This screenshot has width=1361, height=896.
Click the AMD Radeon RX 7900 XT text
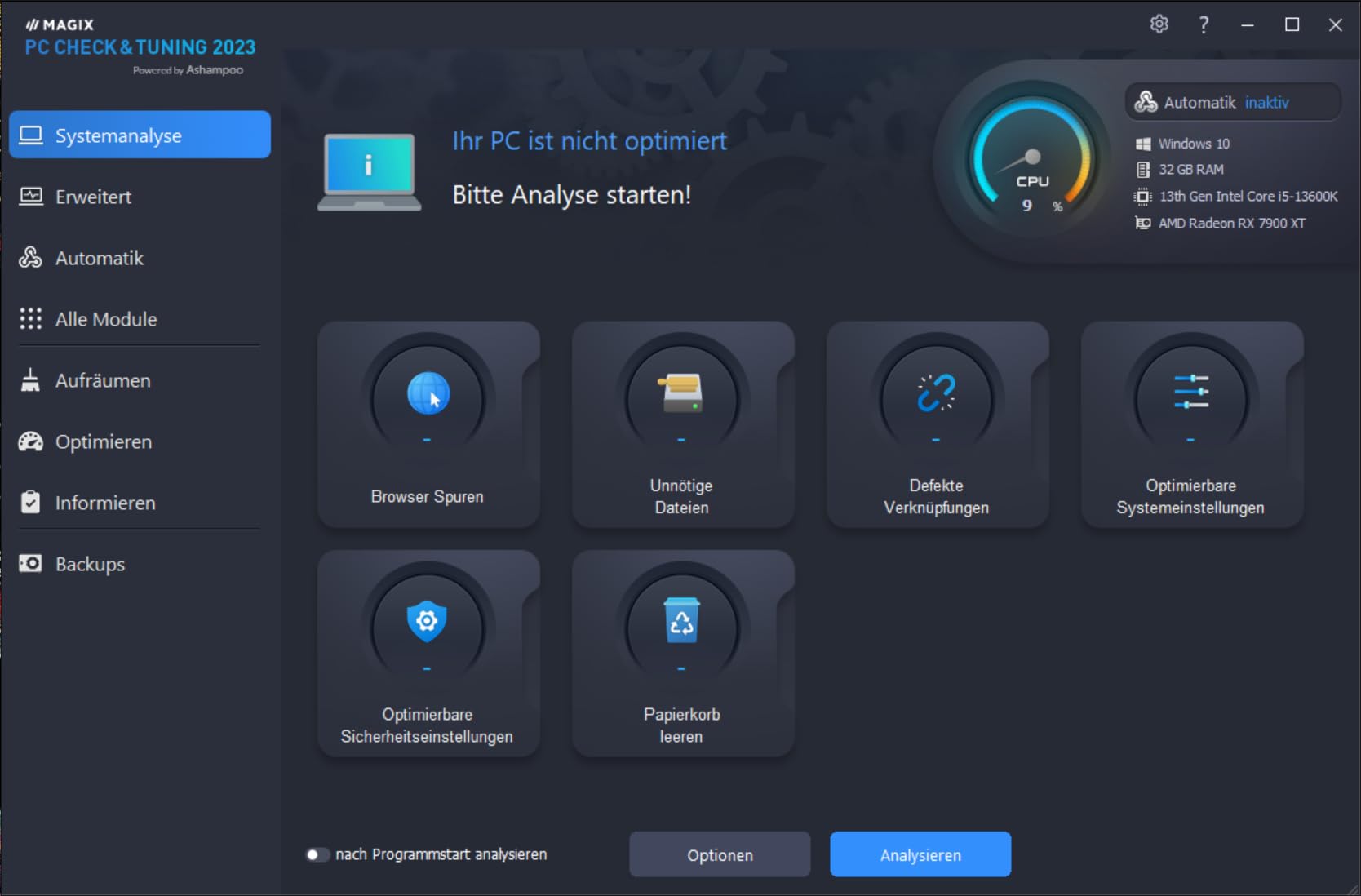pos(1232,223)
